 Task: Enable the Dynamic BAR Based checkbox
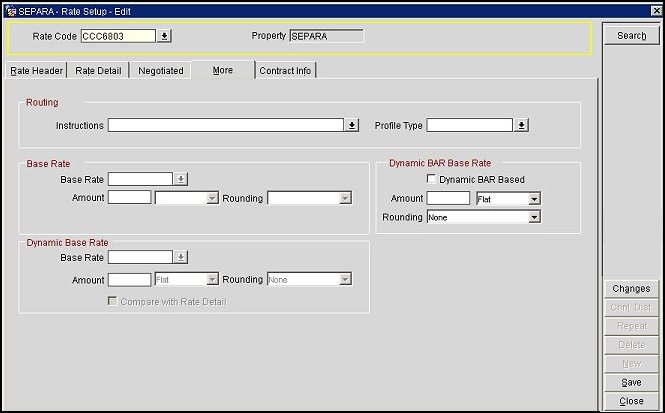(431, 179)
